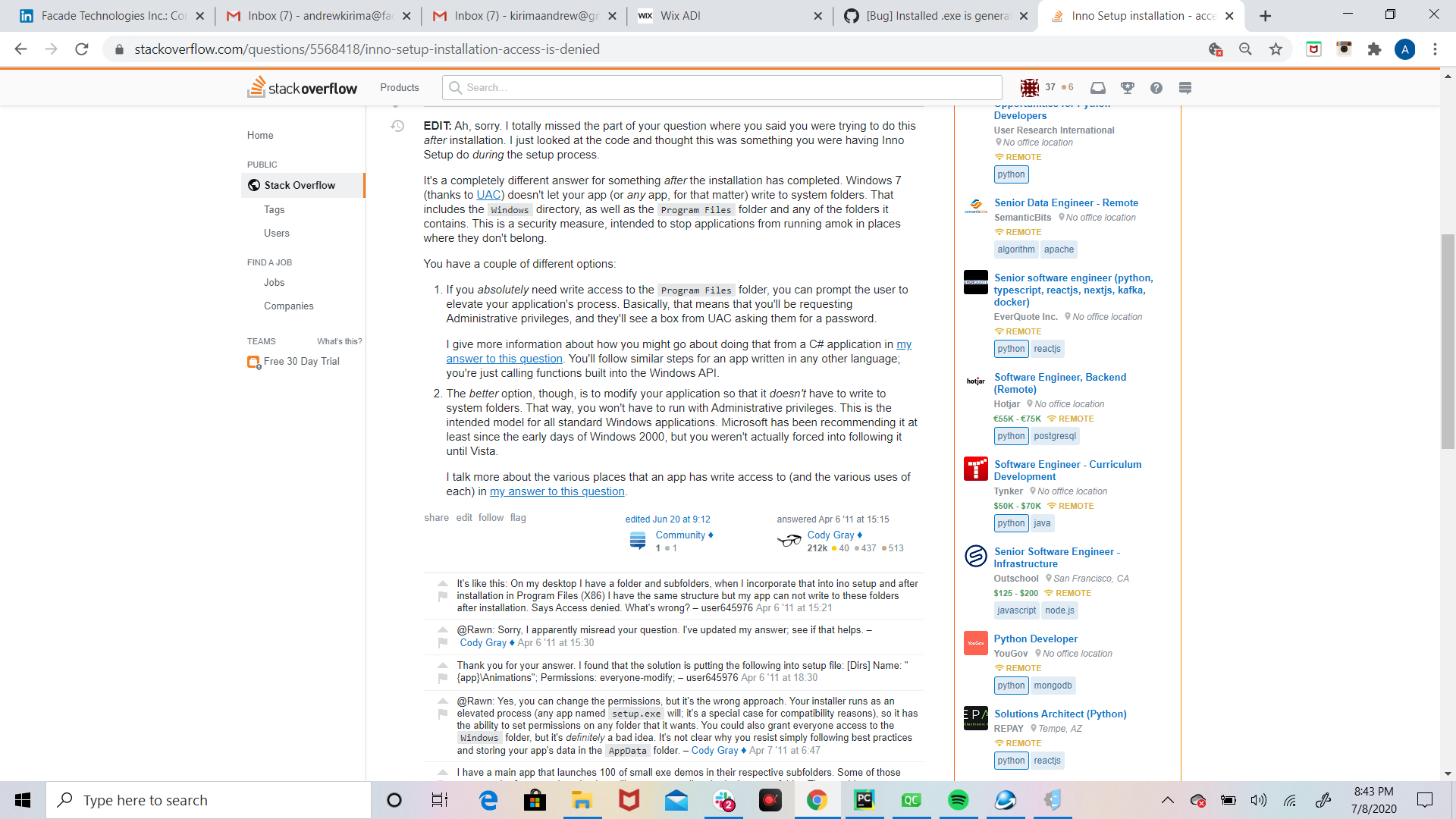Upvote Cody Gray's 'Sorry, I apparently misread' comment
Viewport: 1456px width, 819px height.
coord(443,629)
